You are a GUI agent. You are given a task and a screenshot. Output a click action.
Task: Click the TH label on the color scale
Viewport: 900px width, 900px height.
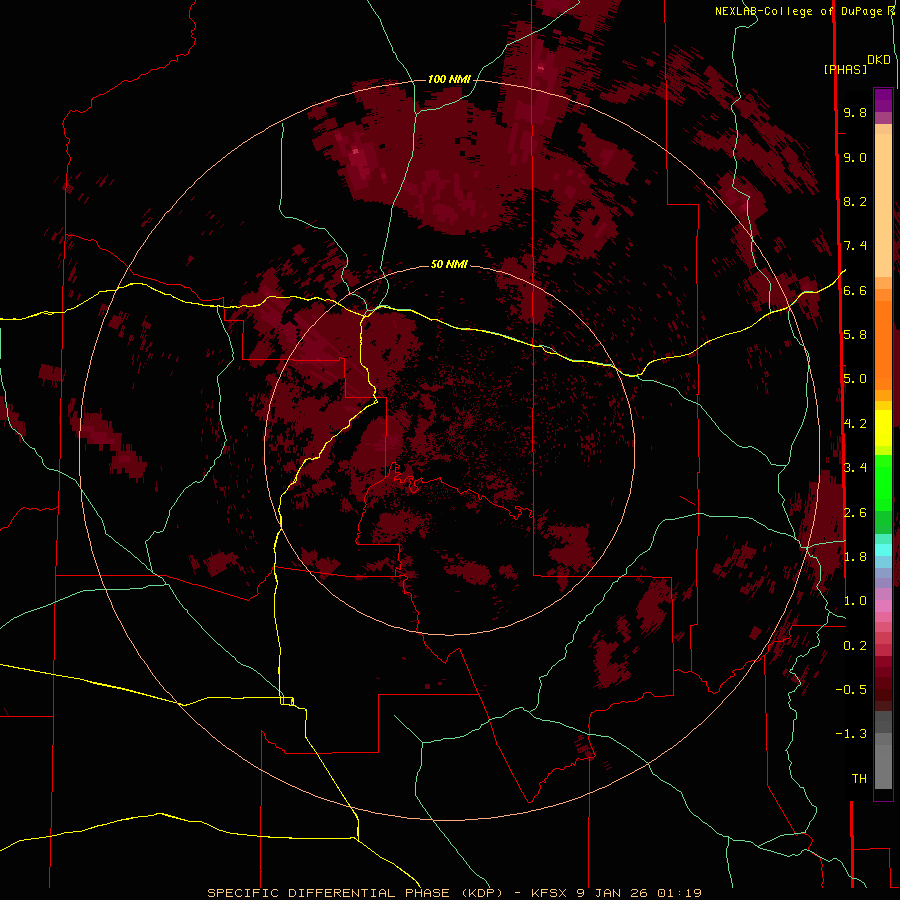pyautogui.click(x=859, y=779)
